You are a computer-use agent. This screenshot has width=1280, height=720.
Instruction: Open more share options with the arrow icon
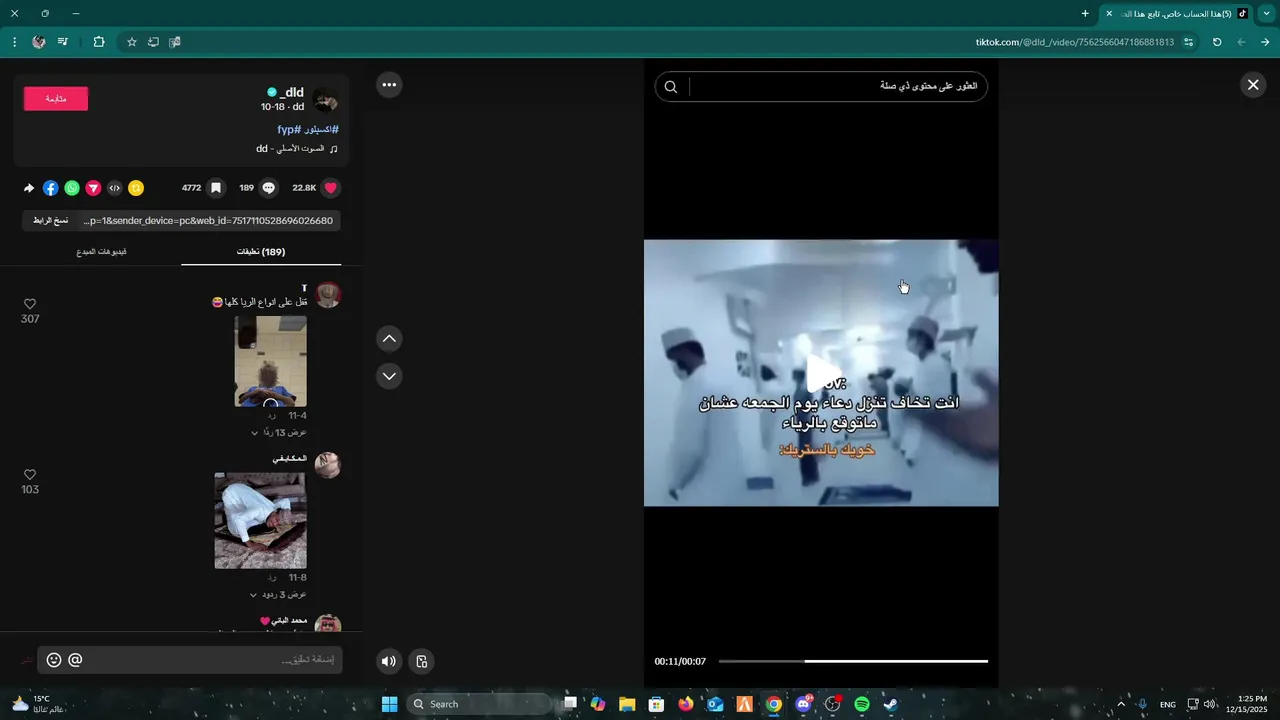(29, 188)
